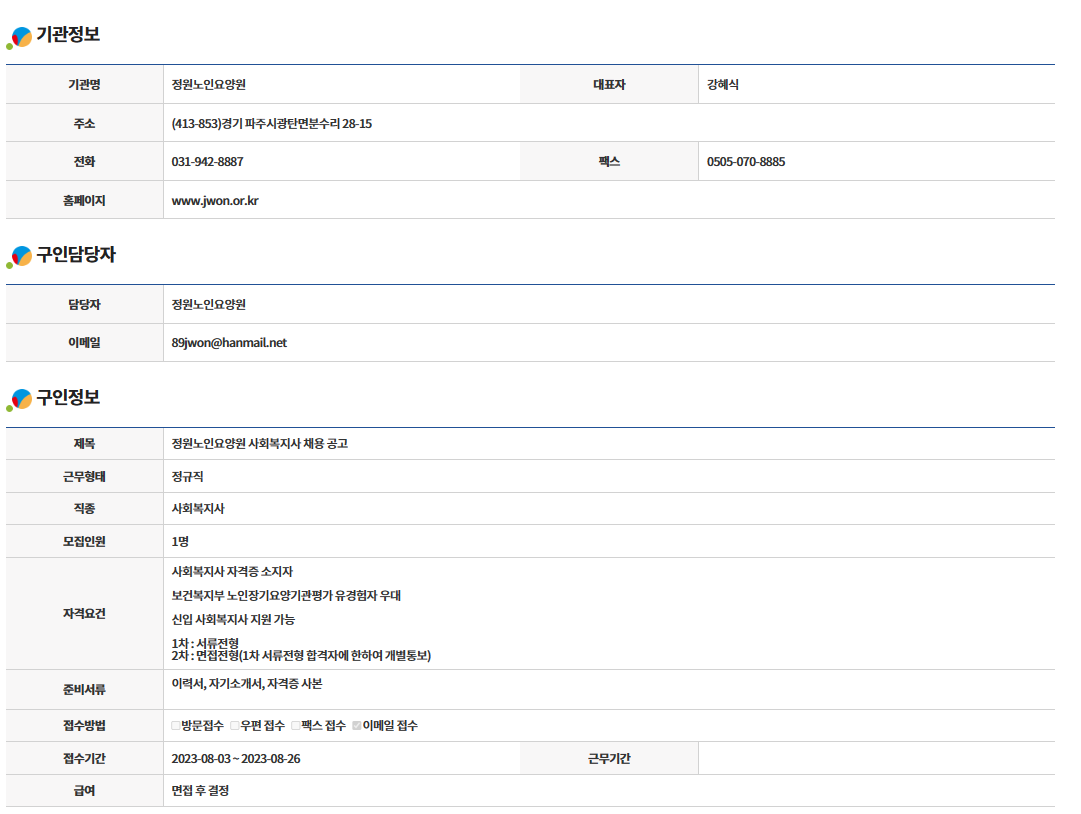The width and height of the screenshot is (1081, 814).
Task: Click the application period 2023-08-03 ~ 2023-08-26
Action: click(x=235, y=758)
